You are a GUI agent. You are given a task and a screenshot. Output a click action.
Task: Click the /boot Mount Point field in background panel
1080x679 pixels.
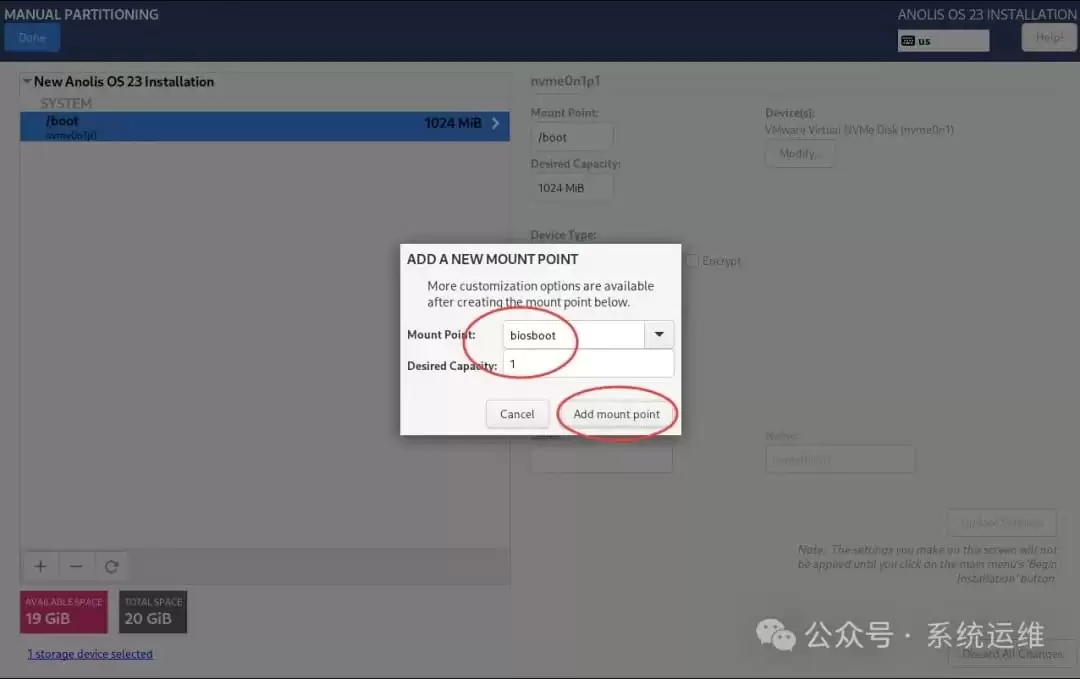572,137
